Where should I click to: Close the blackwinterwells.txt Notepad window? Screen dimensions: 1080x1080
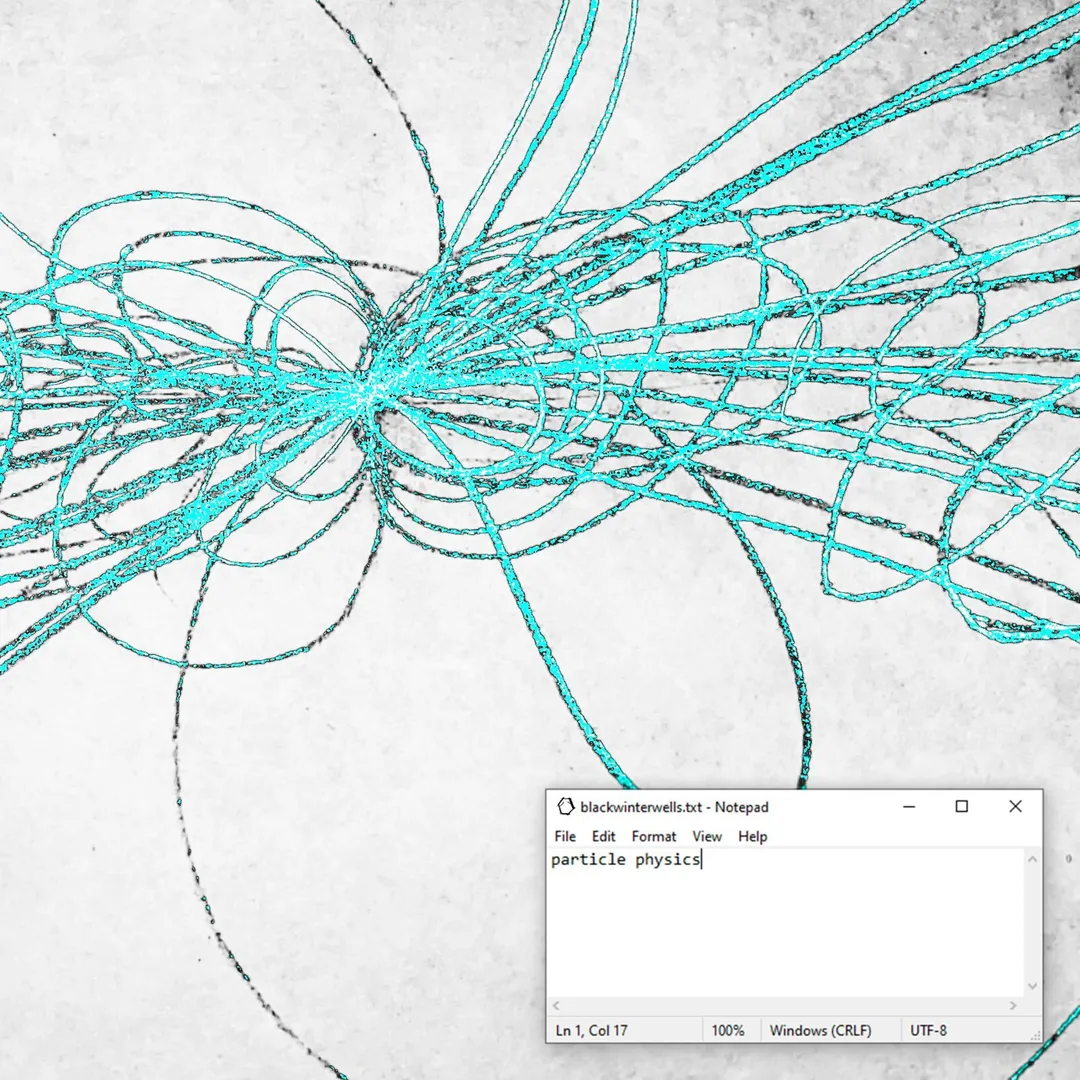click(x=1015, y=807)
